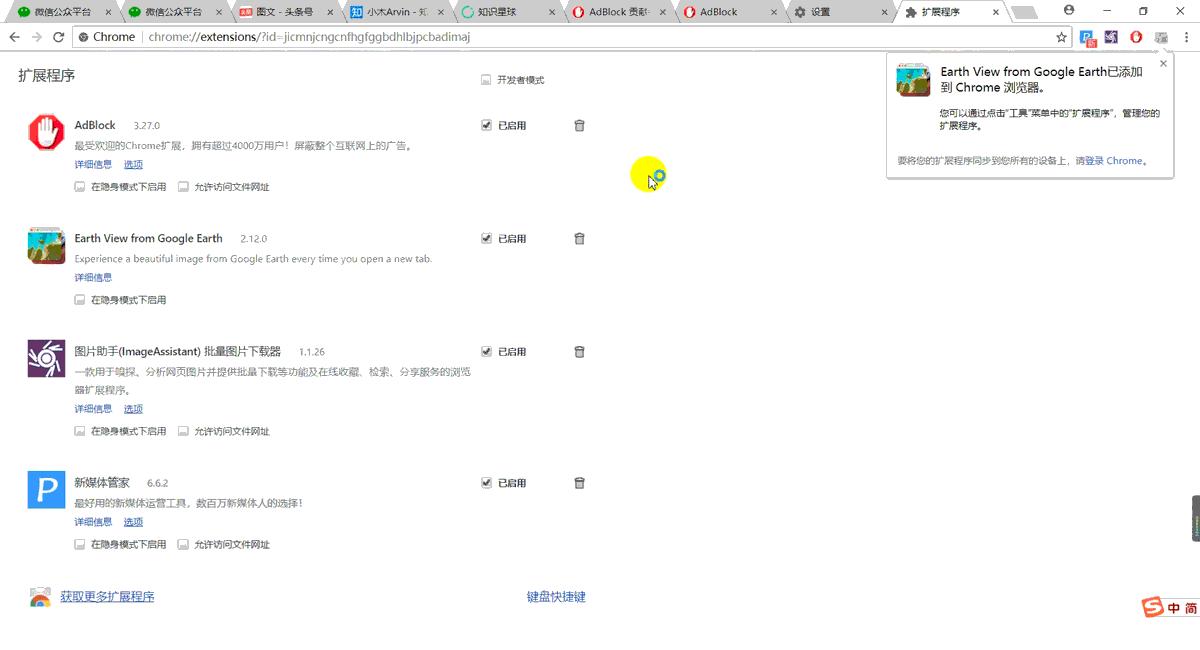Image resolution: width=1200 pixels, height=650 pixels.
Task: Close the 设置 tab
Action: [886, 12]
